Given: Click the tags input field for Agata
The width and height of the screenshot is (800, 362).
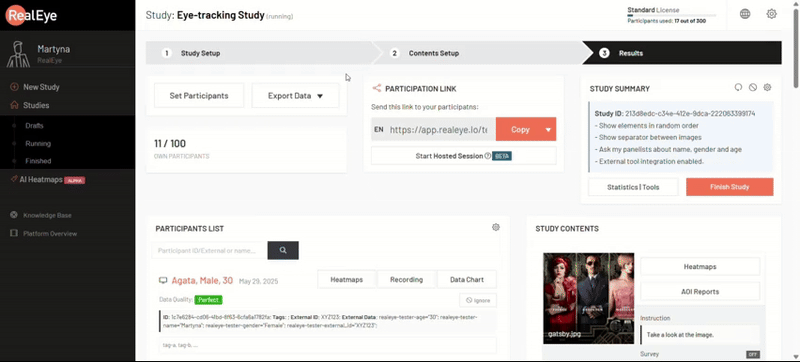Looking at the screenshot, I should click(x=328, y=345).
